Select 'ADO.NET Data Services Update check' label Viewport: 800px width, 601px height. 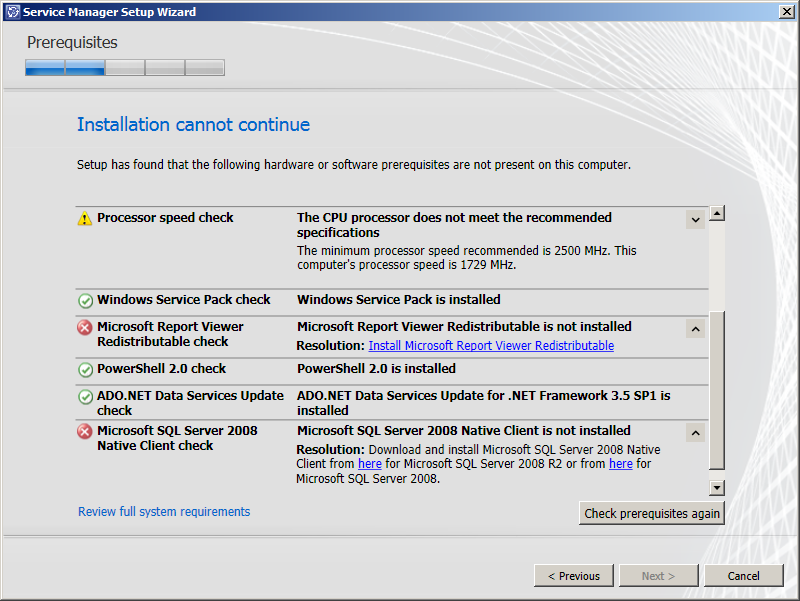[190, 403]
